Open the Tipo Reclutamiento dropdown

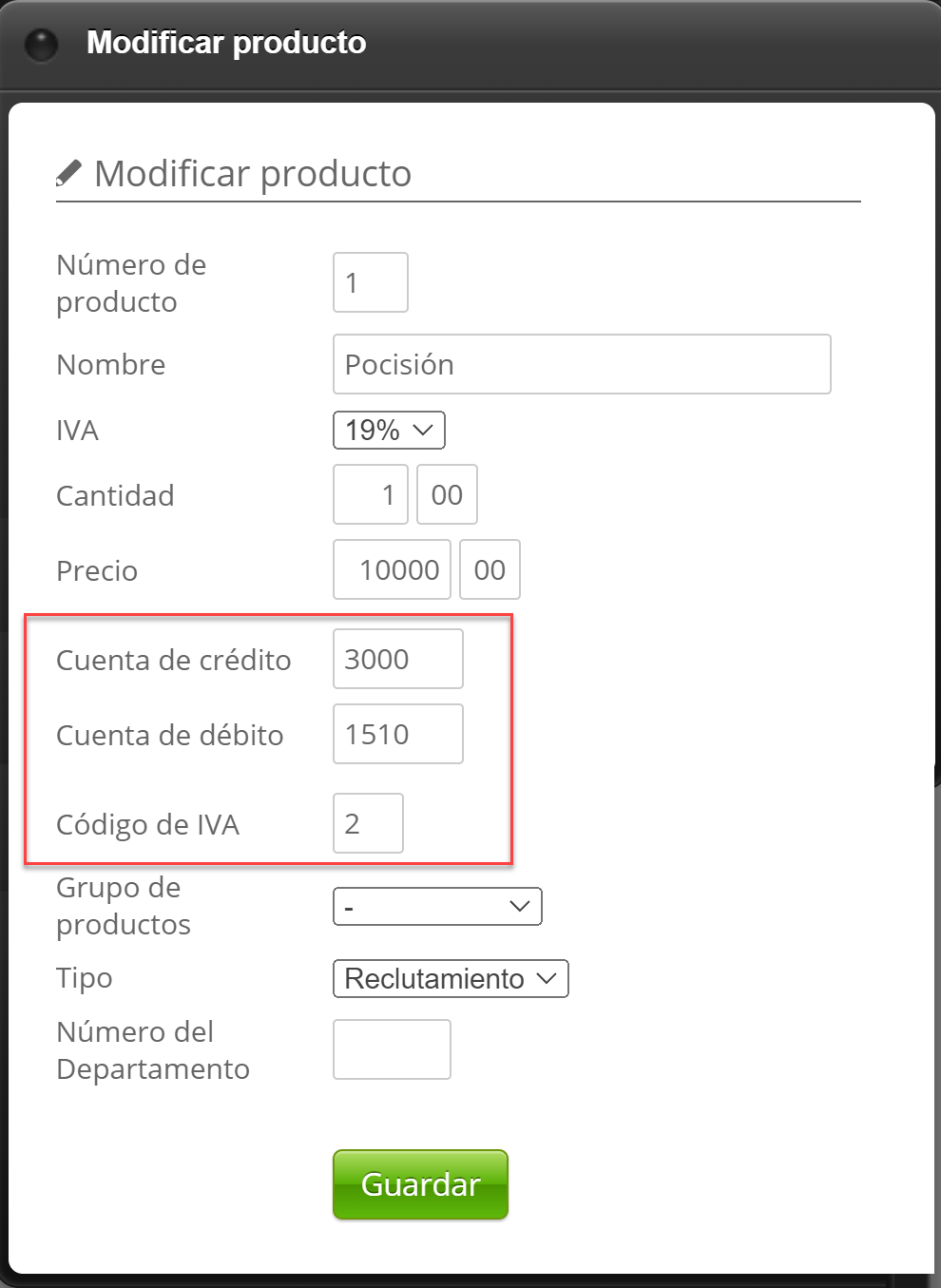pyautogui.click(x=451, y=978)
